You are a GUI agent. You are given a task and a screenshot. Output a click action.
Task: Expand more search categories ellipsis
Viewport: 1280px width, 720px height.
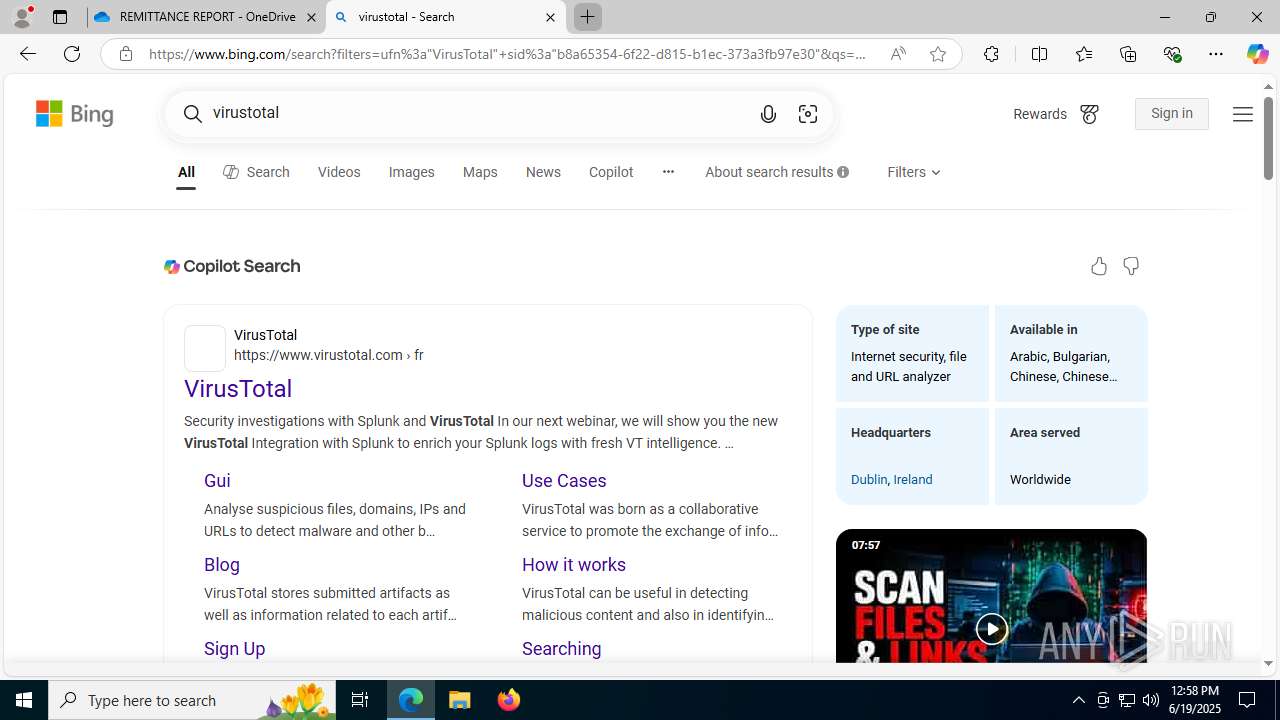tap(668, 172)
